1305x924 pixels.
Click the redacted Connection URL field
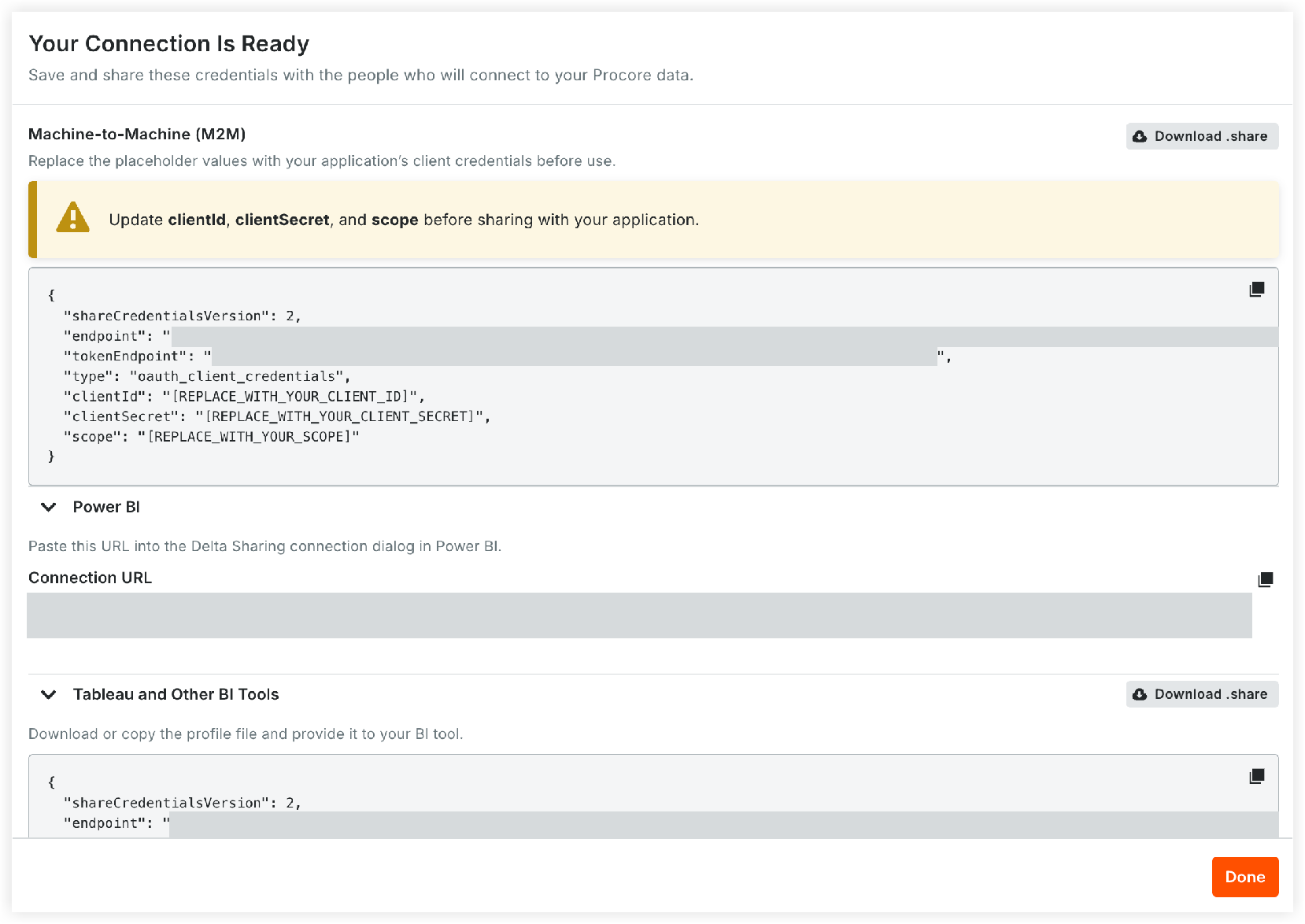639,615
